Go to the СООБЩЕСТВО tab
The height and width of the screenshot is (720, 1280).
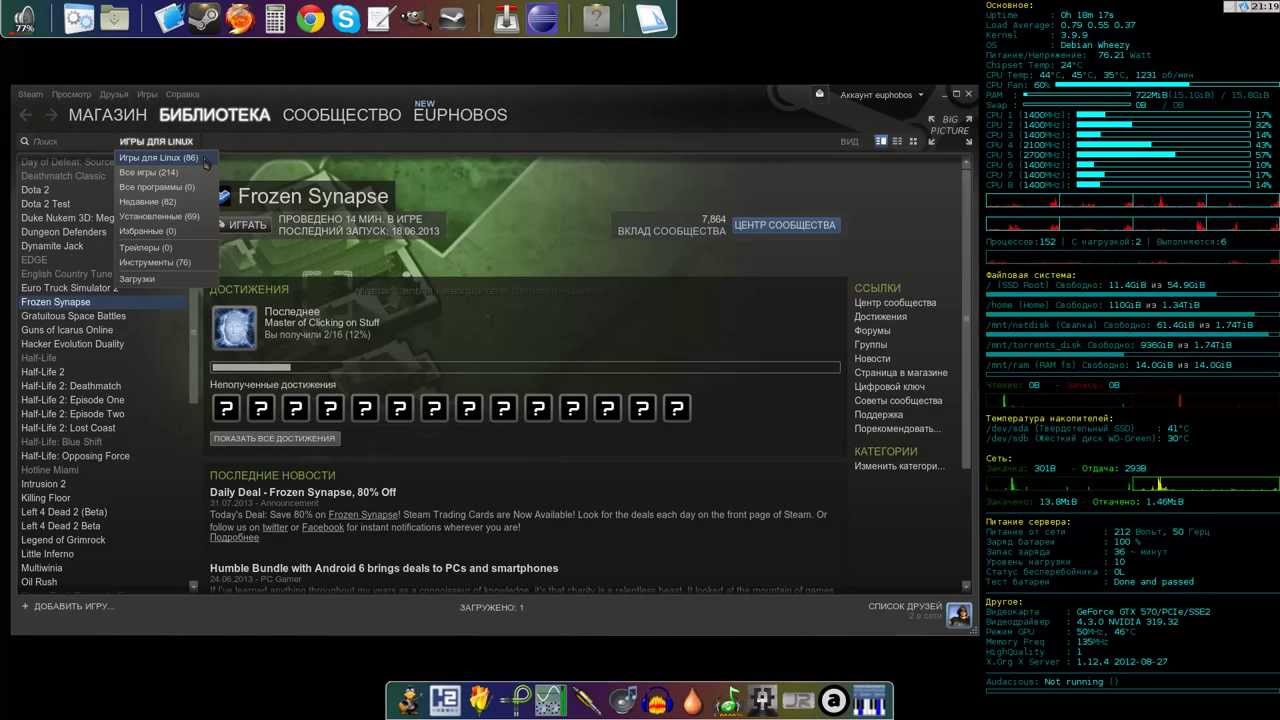pyautogui.click(x=342, y=115)
